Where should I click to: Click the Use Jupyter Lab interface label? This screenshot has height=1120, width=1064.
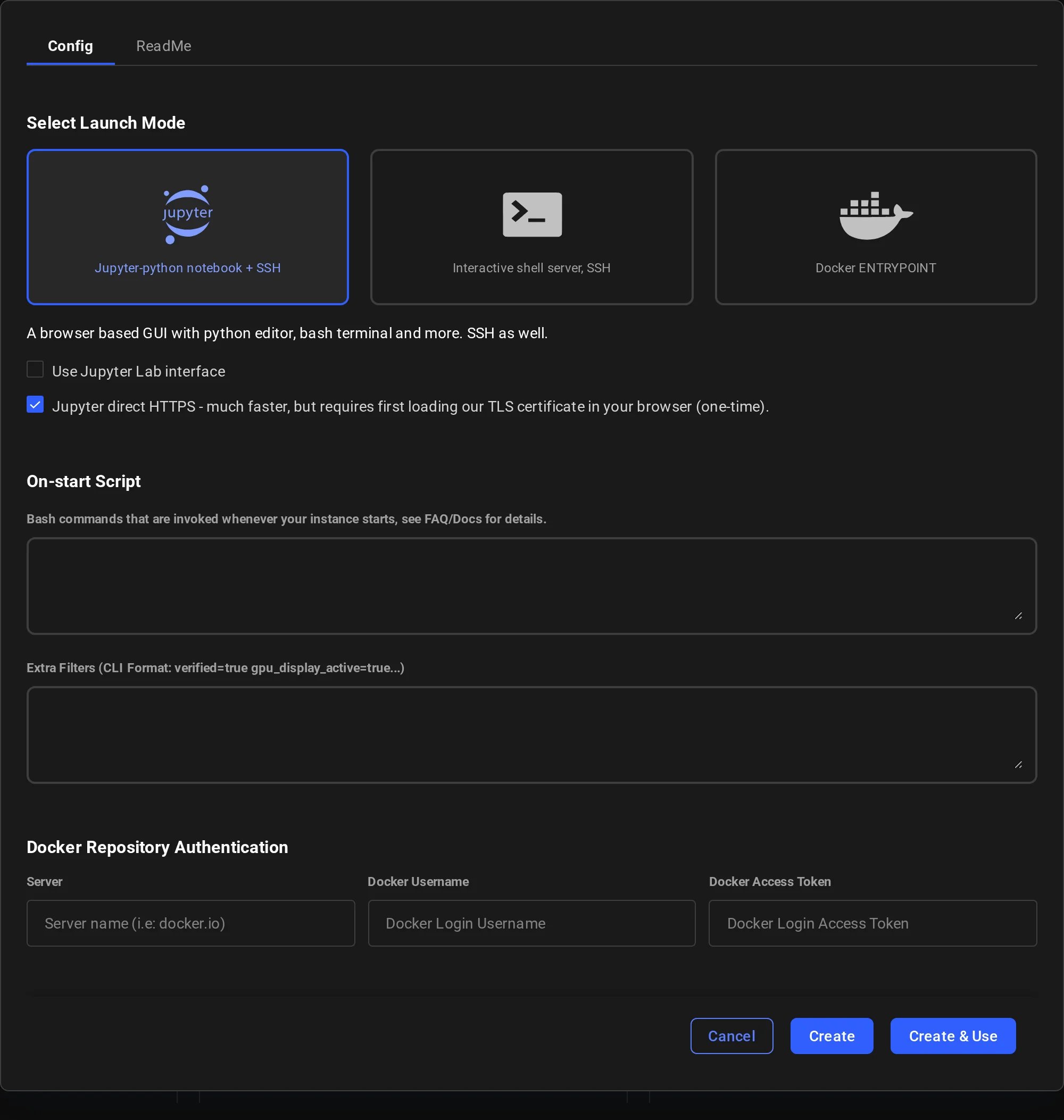tap(139, 371)
